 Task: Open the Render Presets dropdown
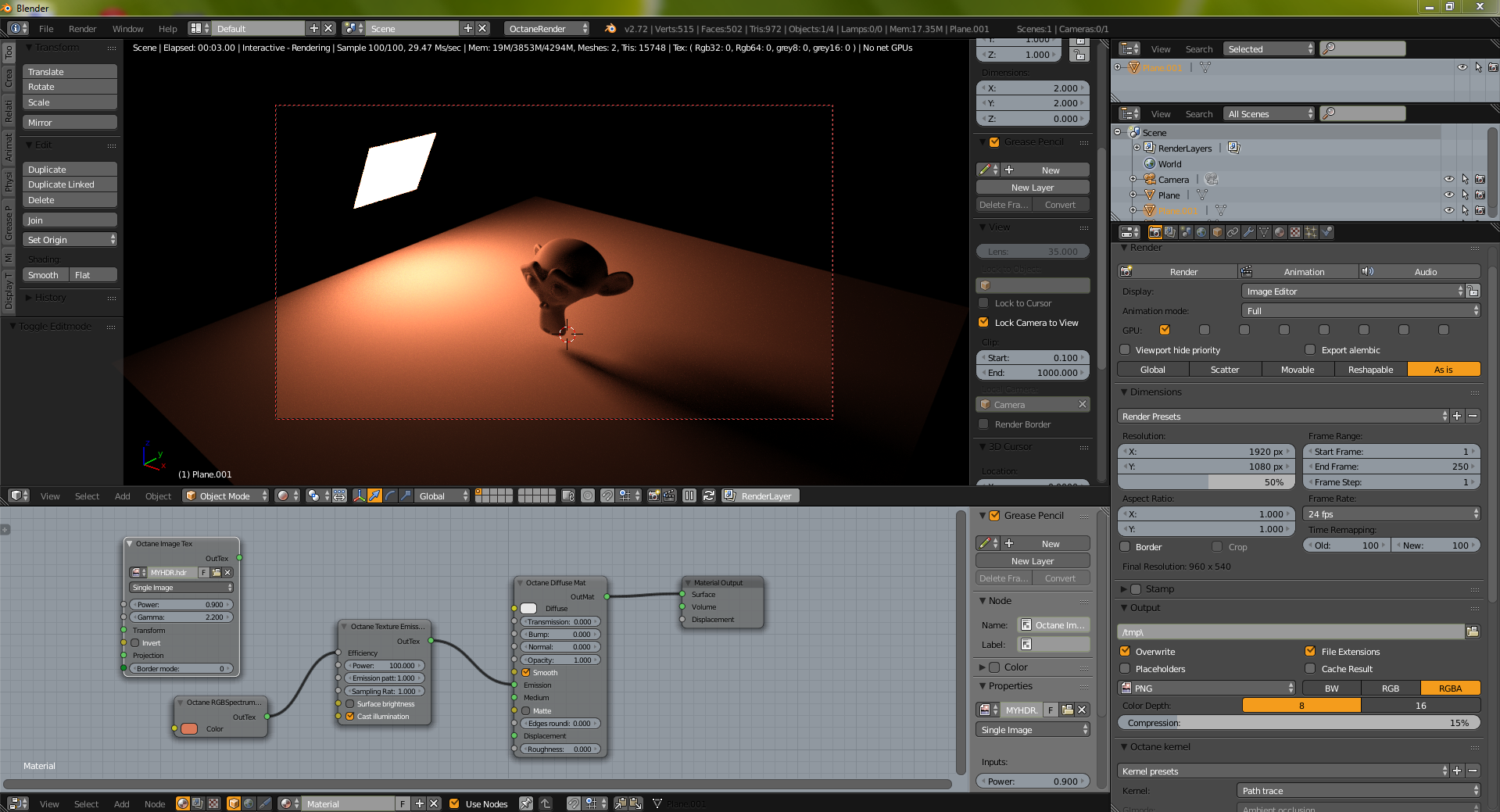[x=1283, y=417]
